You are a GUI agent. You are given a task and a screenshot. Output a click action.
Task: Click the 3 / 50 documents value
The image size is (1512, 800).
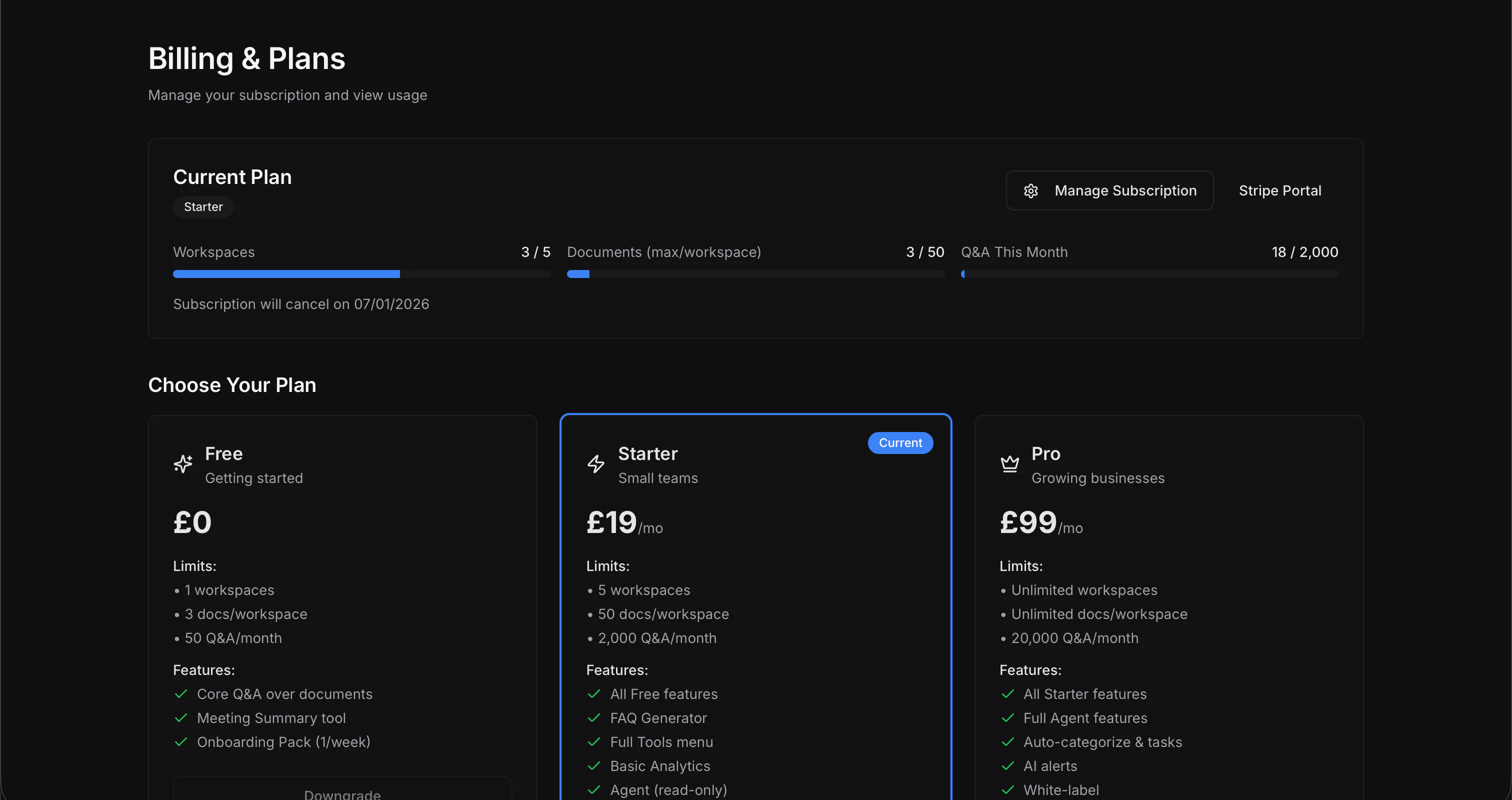[x=925, y=252]
